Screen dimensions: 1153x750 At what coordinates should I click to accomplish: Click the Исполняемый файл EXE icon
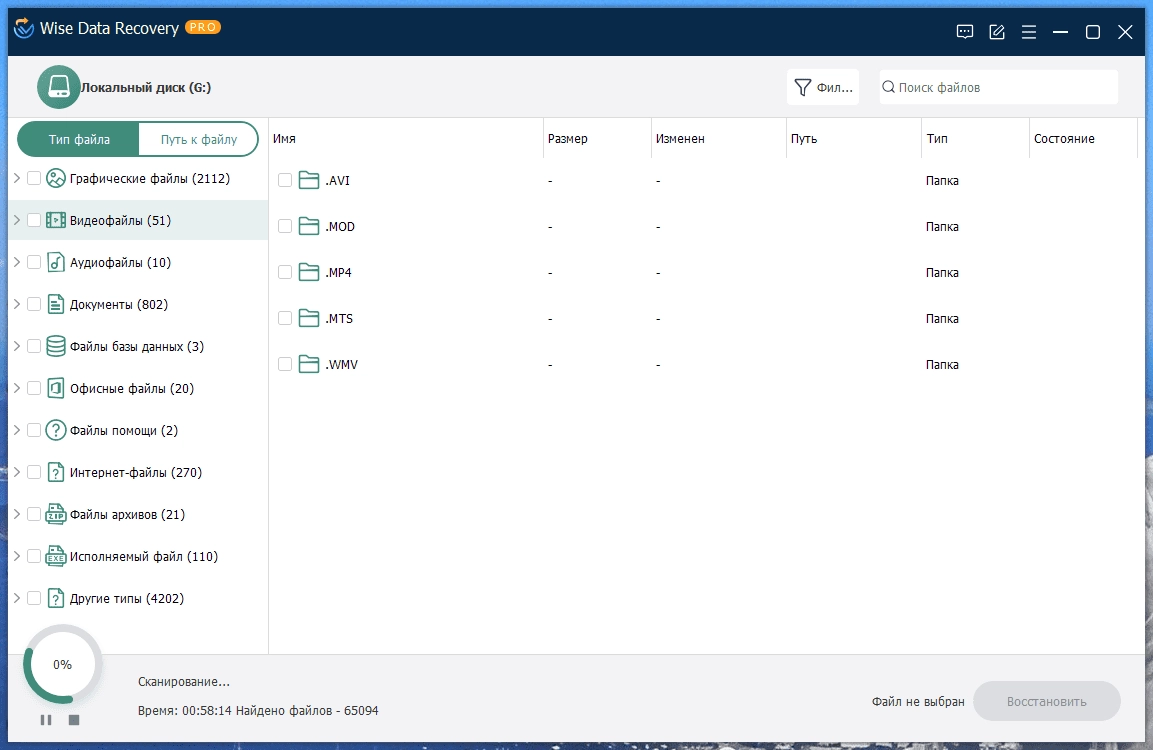tap(56, 555)
